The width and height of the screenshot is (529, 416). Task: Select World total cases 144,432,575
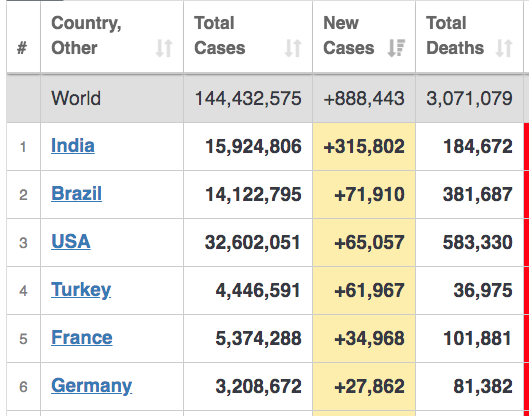pyautogui.click(x=248, y=99)
